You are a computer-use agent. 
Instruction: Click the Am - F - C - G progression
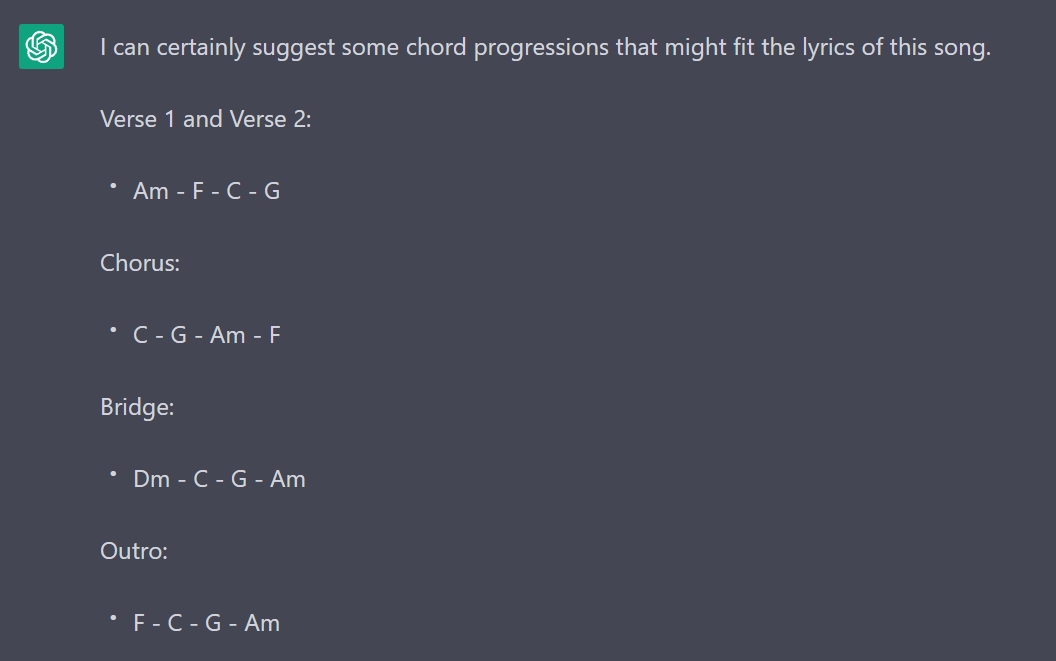[206, 191]
